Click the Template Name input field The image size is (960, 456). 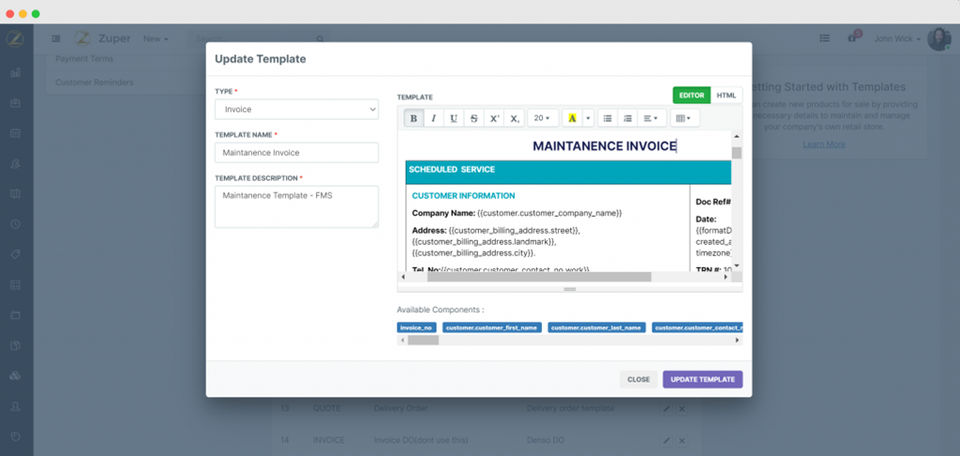point(296,152)
